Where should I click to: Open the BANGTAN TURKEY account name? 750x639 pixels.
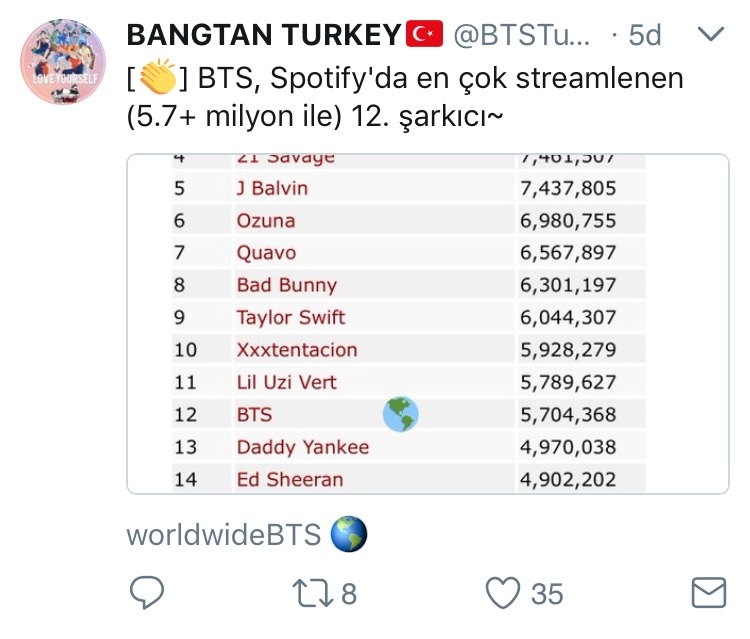point(263,35)
